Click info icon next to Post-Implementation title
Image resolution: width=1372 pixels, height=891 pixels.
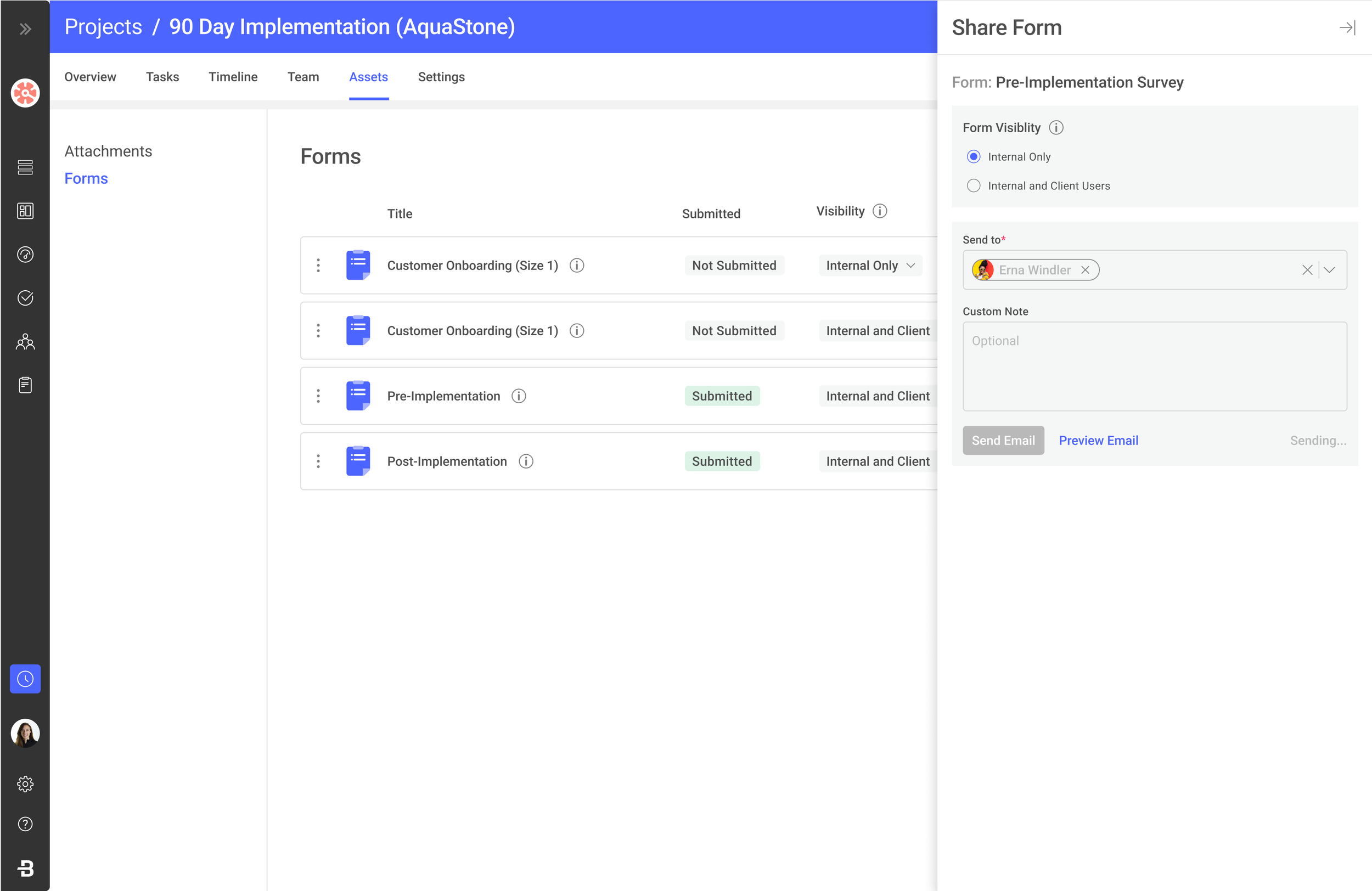tap(526, 461)
